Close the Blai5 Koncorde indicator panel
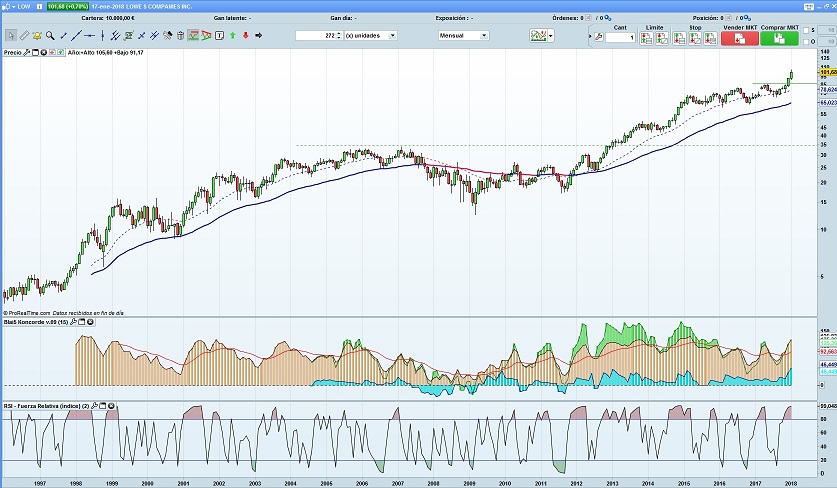The height and width of the screenshot is (488, 837). [x=93, y=322]
